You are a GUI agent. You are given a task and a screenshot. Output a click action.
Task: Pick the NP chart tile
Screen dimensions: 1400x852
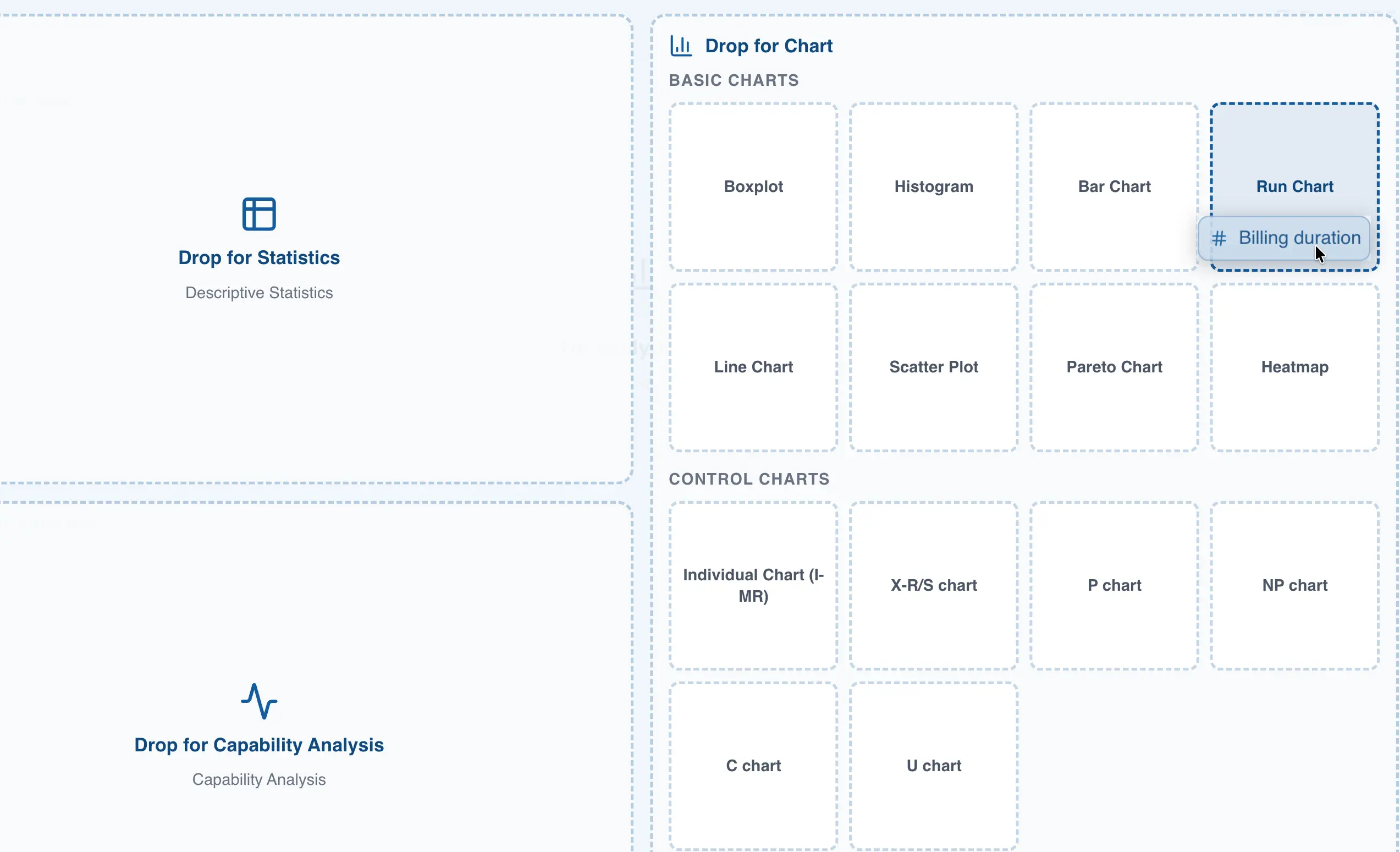click(1294, 585)
